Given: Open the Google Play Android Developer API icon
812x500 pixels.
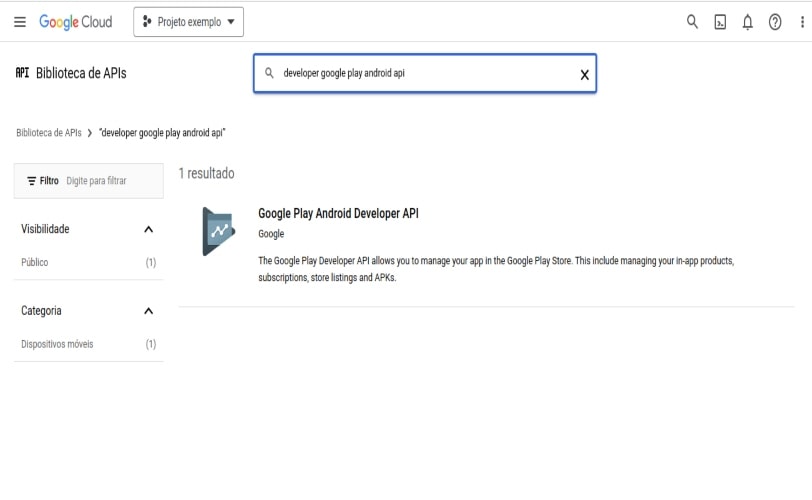Looking at the screenshot, I should coord(219,231).
